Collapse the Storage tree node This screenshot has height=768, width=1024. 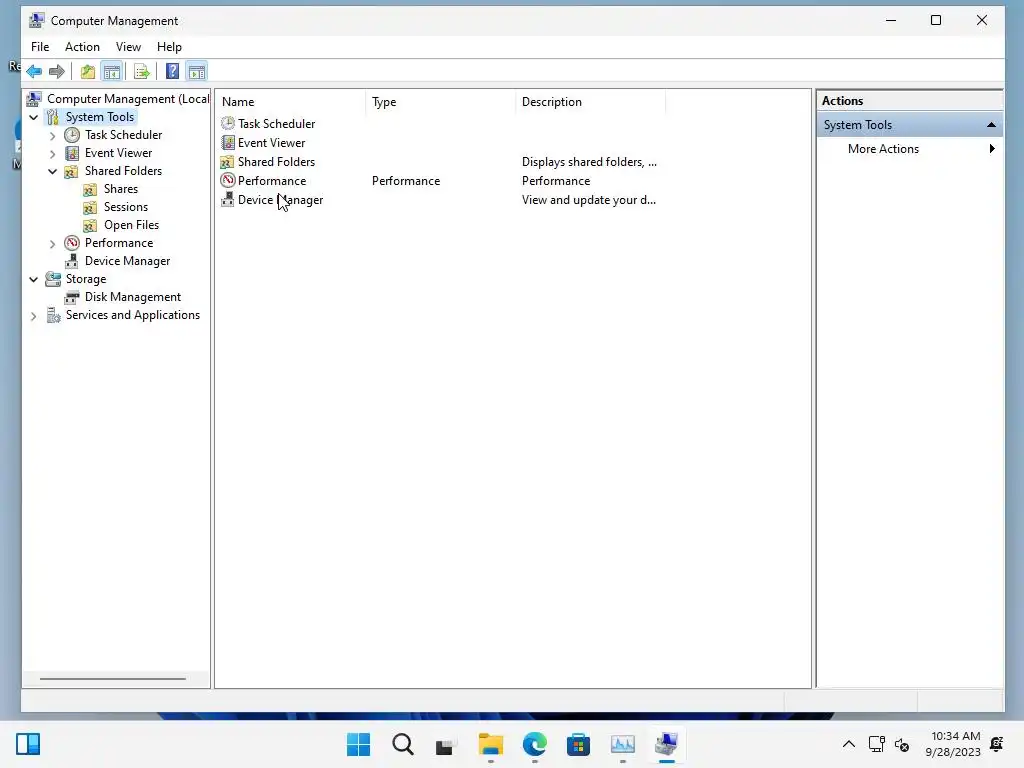33,279
